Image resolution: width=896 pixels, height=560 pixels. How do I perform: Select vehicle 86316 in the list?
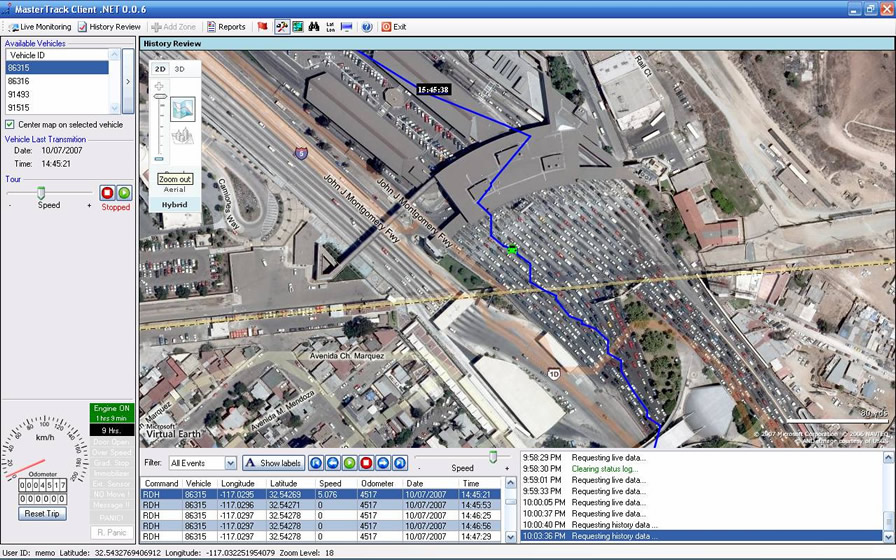[x=57, y=81]
